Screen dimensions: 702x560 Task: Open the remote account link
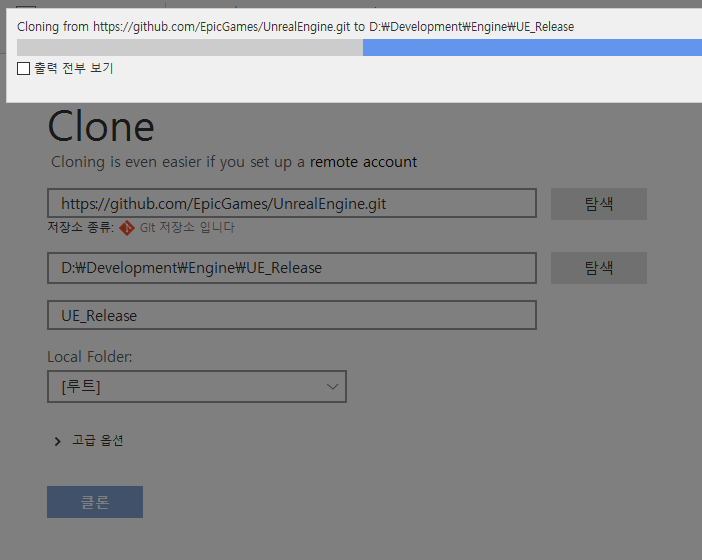pyautogui.click(x=363, y=162)
